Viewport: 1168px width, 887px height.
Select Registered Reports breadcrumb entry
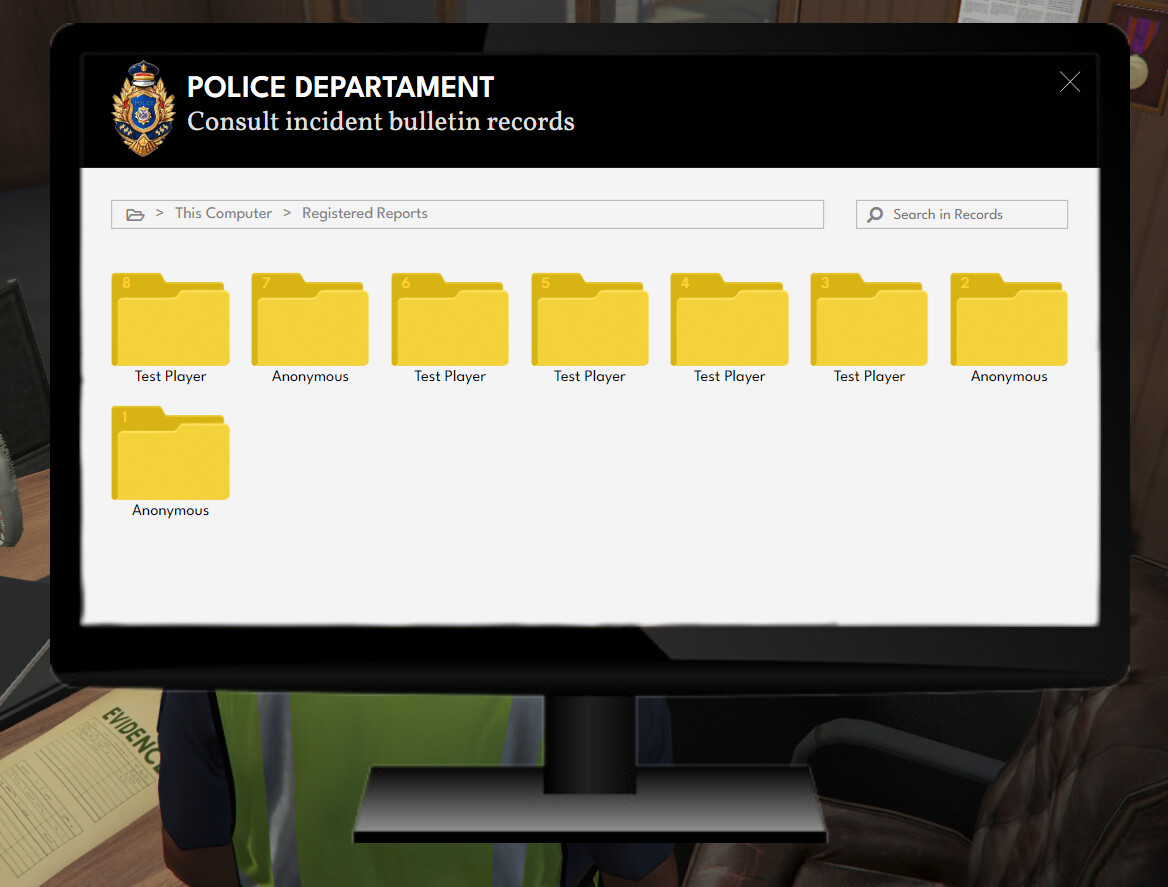(x=365, y=213)
